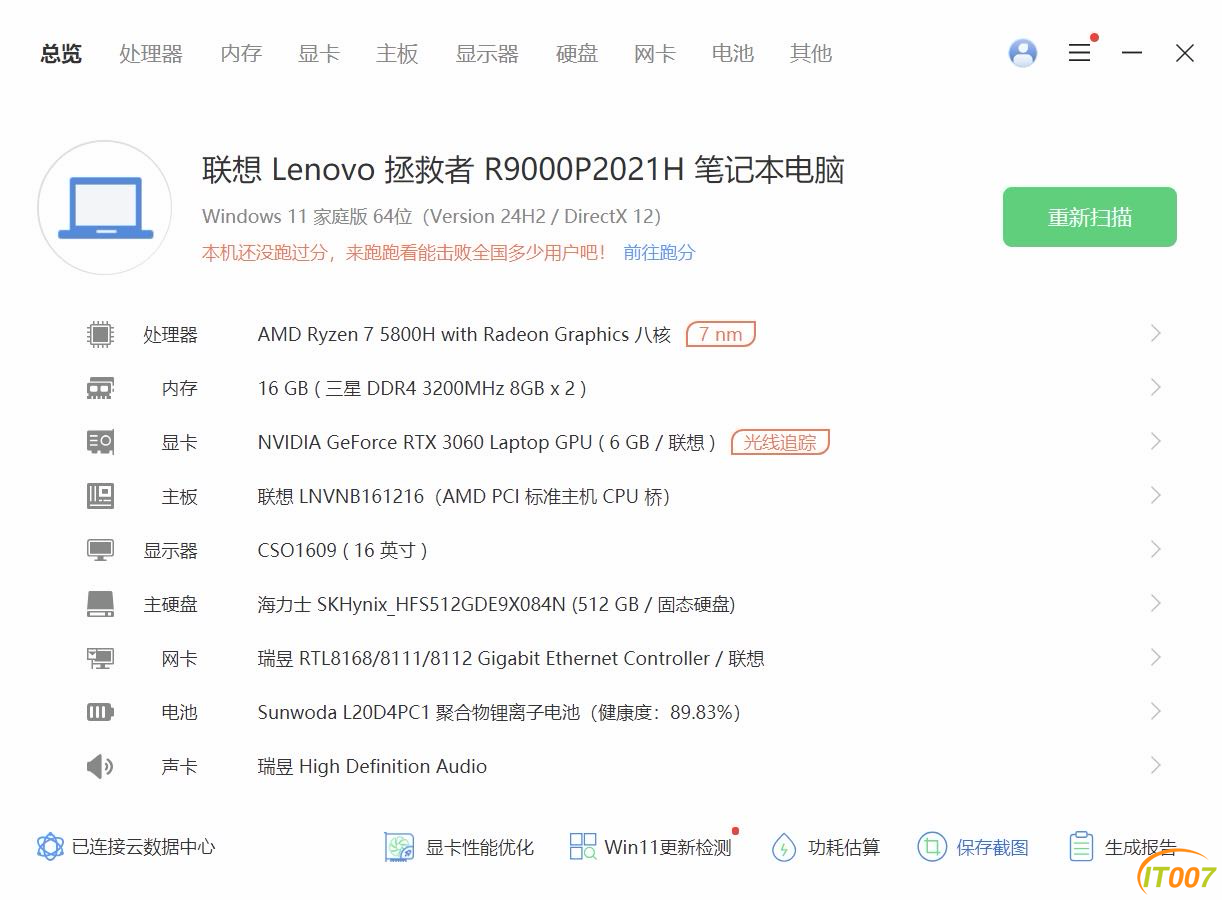The width and height of the screenshot is (1222, 900).
Task: Switch to the 主板 tab
Action: coord(397,54)
